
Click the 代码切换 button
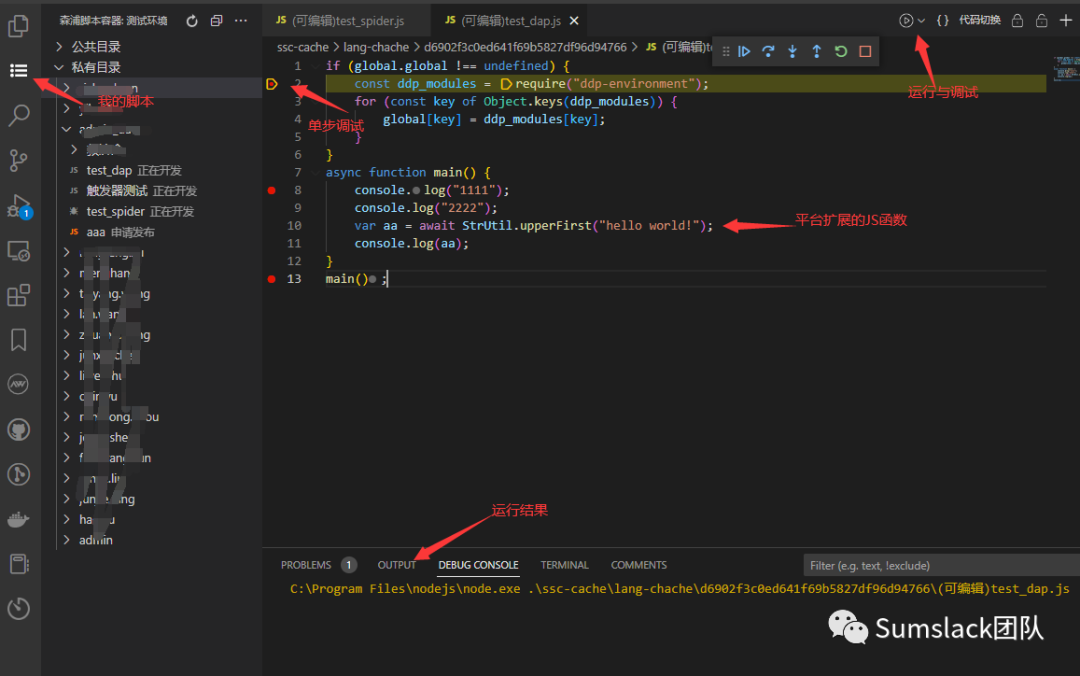(979, 20)
